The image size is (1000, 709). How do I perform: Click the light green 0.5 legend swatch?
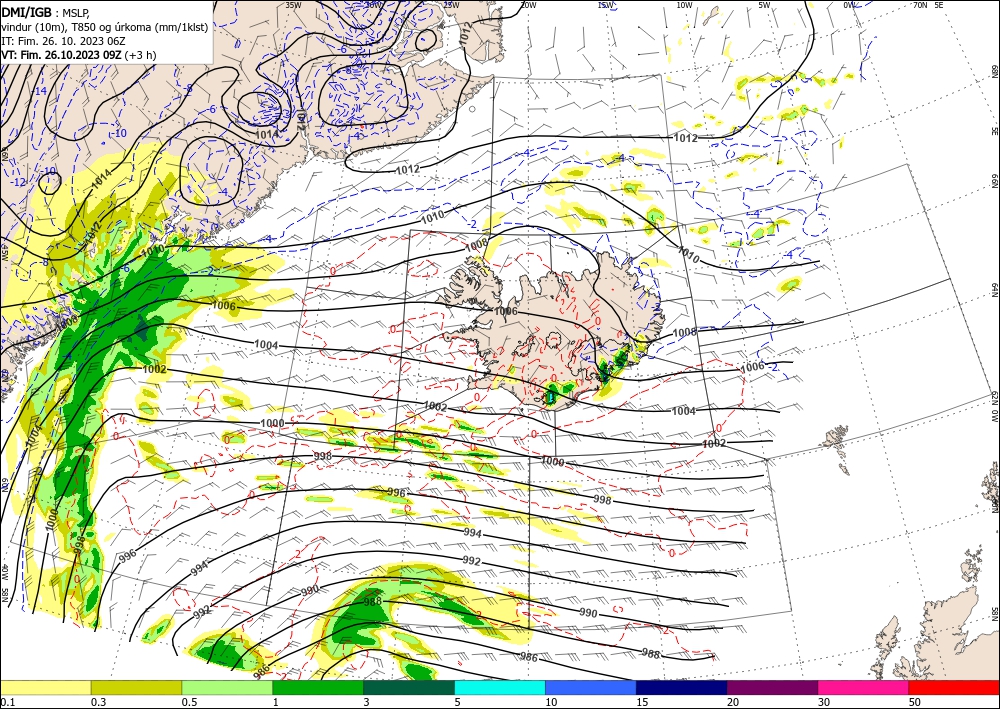pos(227,687)
